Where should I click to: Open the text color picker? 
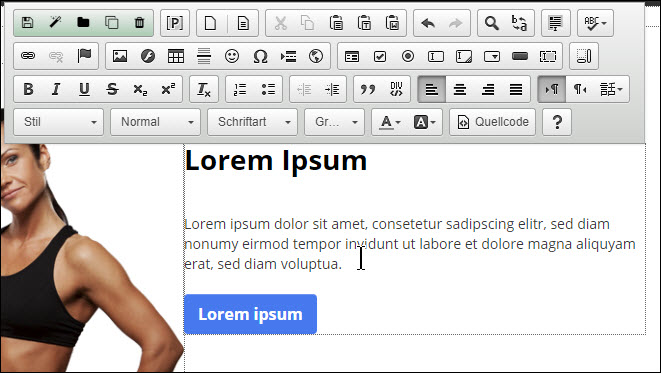click(x=389, y=122)
